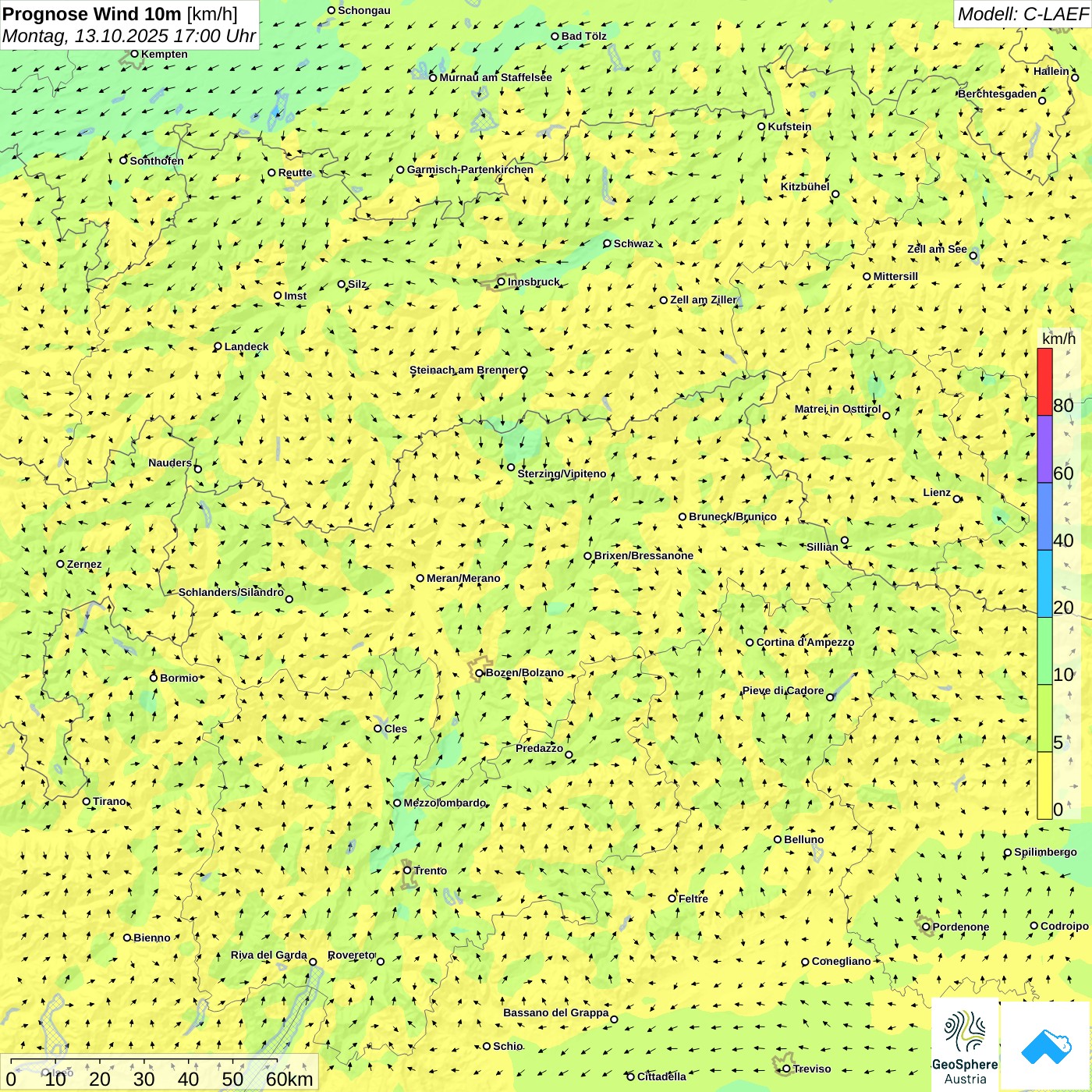
Task: Click the 'Rovereto' label
Action: (x=352, y=955)
